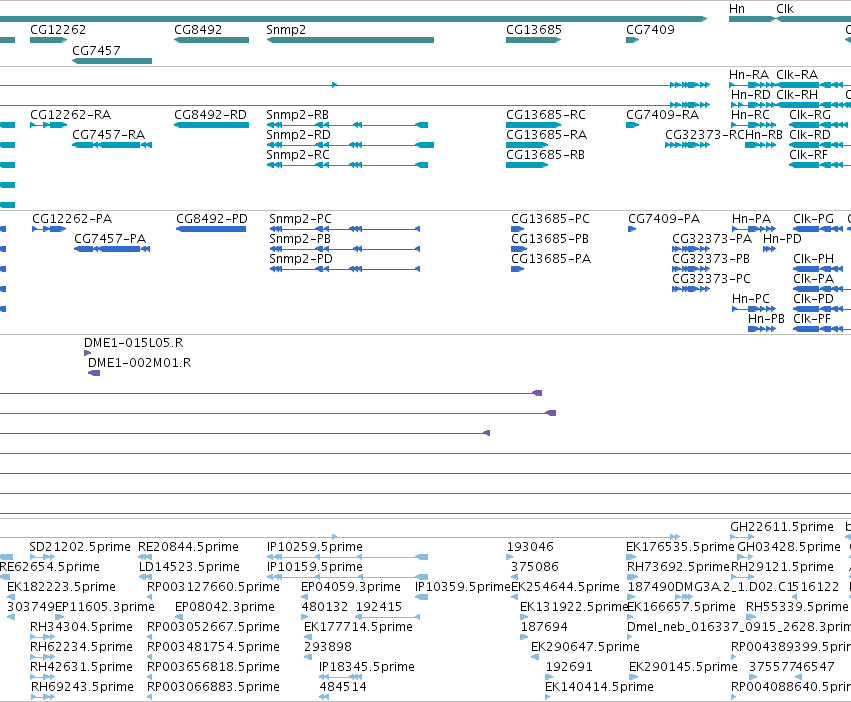The height and width of the screenshot is (702, 851).
Task: Select protein CG12262-PA
Action: tap(72, 219)
